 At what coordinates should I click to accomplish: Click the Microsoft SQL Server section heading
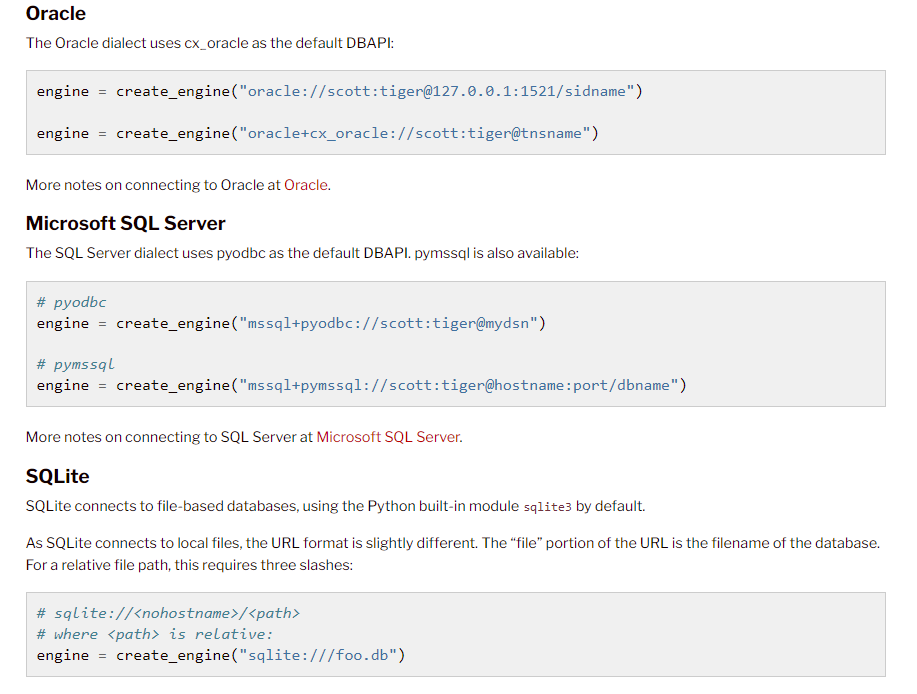[125, 223]
